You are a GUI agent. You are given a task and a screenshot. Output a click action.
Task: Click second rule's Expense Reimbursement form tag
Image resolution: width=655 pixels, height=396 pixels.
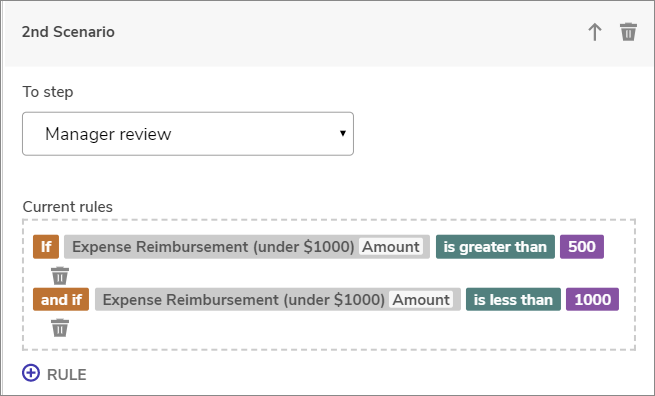[244, 300]
